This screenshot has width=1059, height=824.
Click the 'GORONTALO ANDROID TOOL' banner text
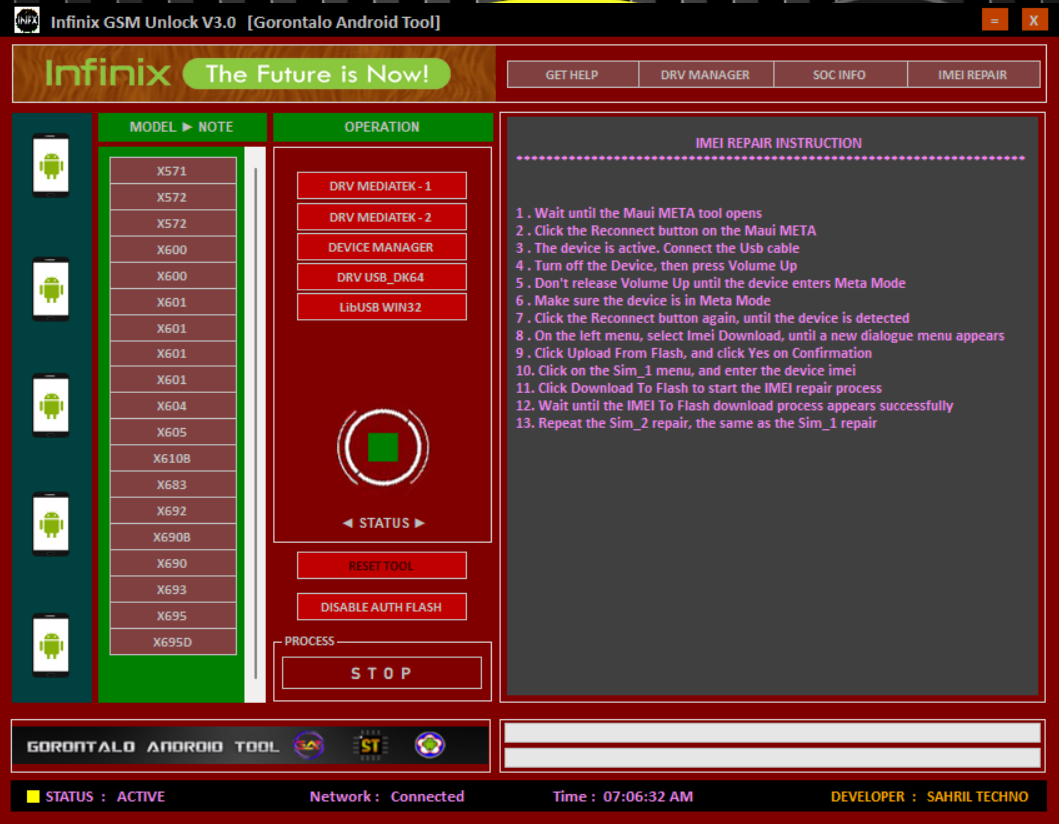[153, 746]
